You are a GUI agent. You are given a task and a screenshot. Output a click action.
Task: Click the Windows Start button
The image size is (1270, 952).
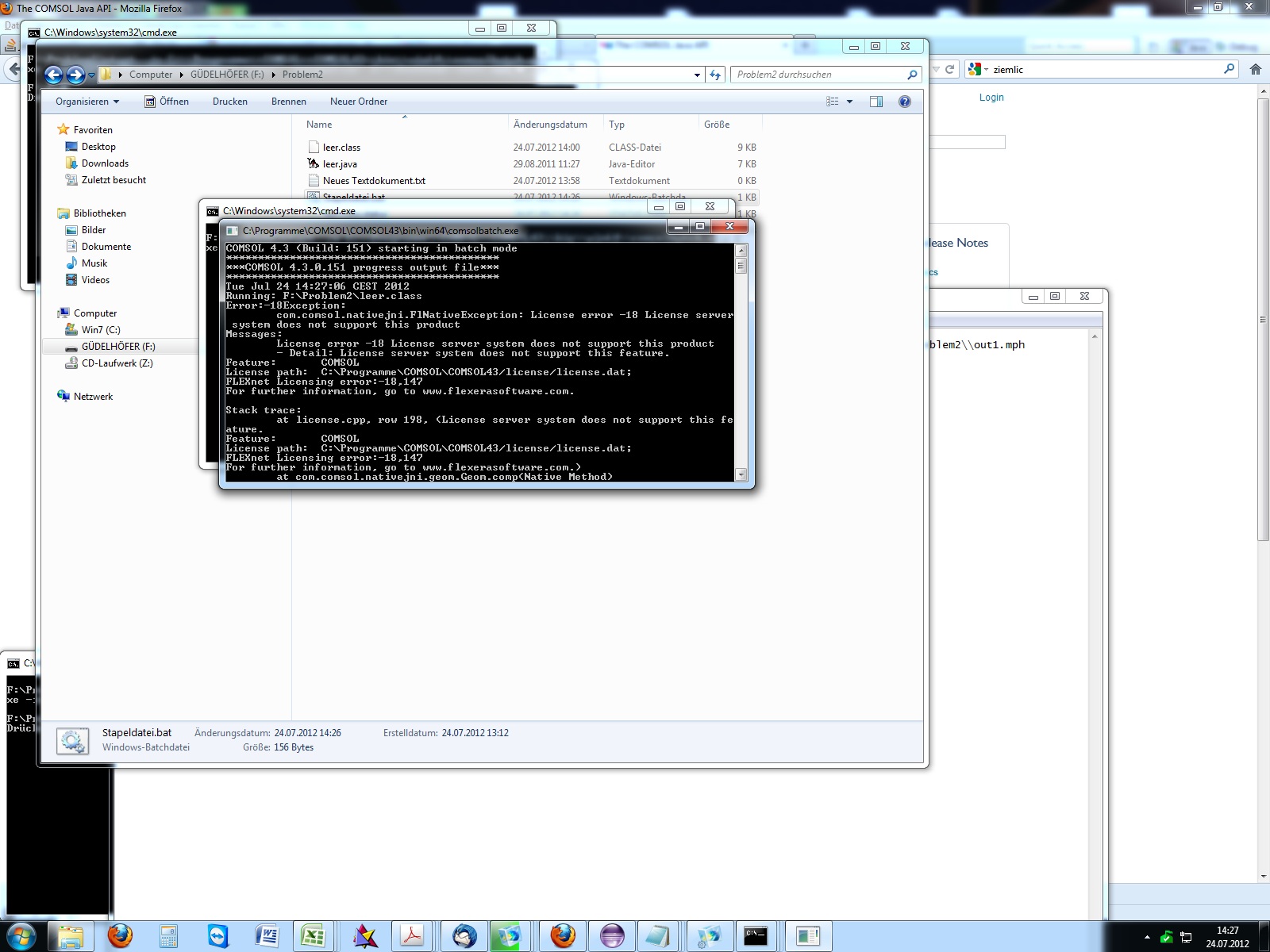(21, 936)
